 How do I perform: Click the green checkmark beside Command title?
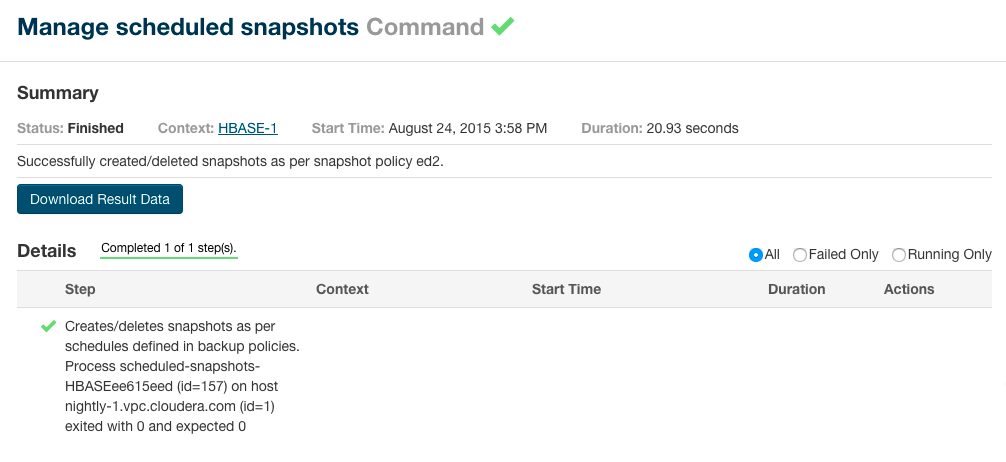(503, 27)
